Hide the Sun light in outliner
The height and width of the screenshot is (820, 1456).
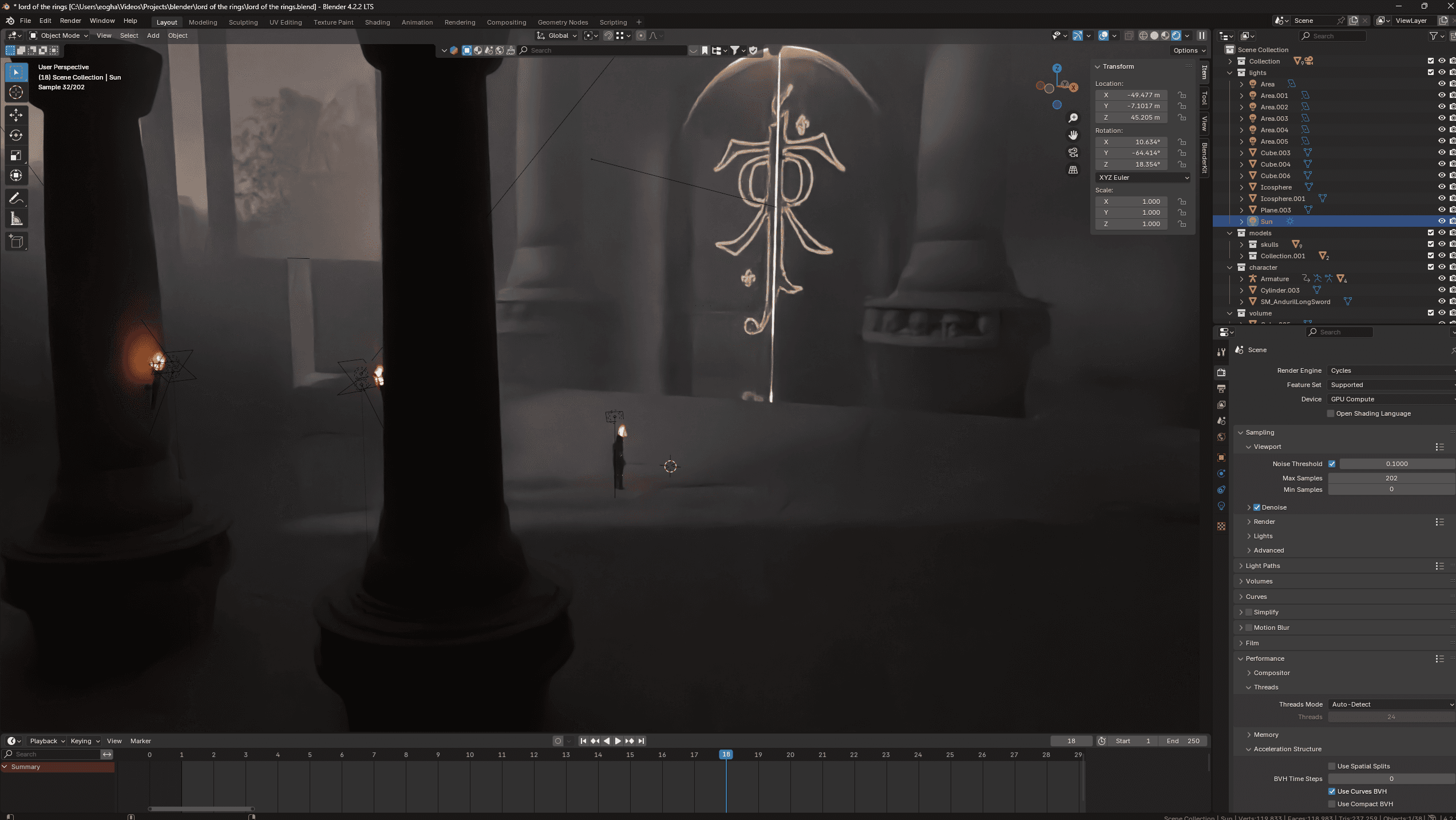point(1442,222)
